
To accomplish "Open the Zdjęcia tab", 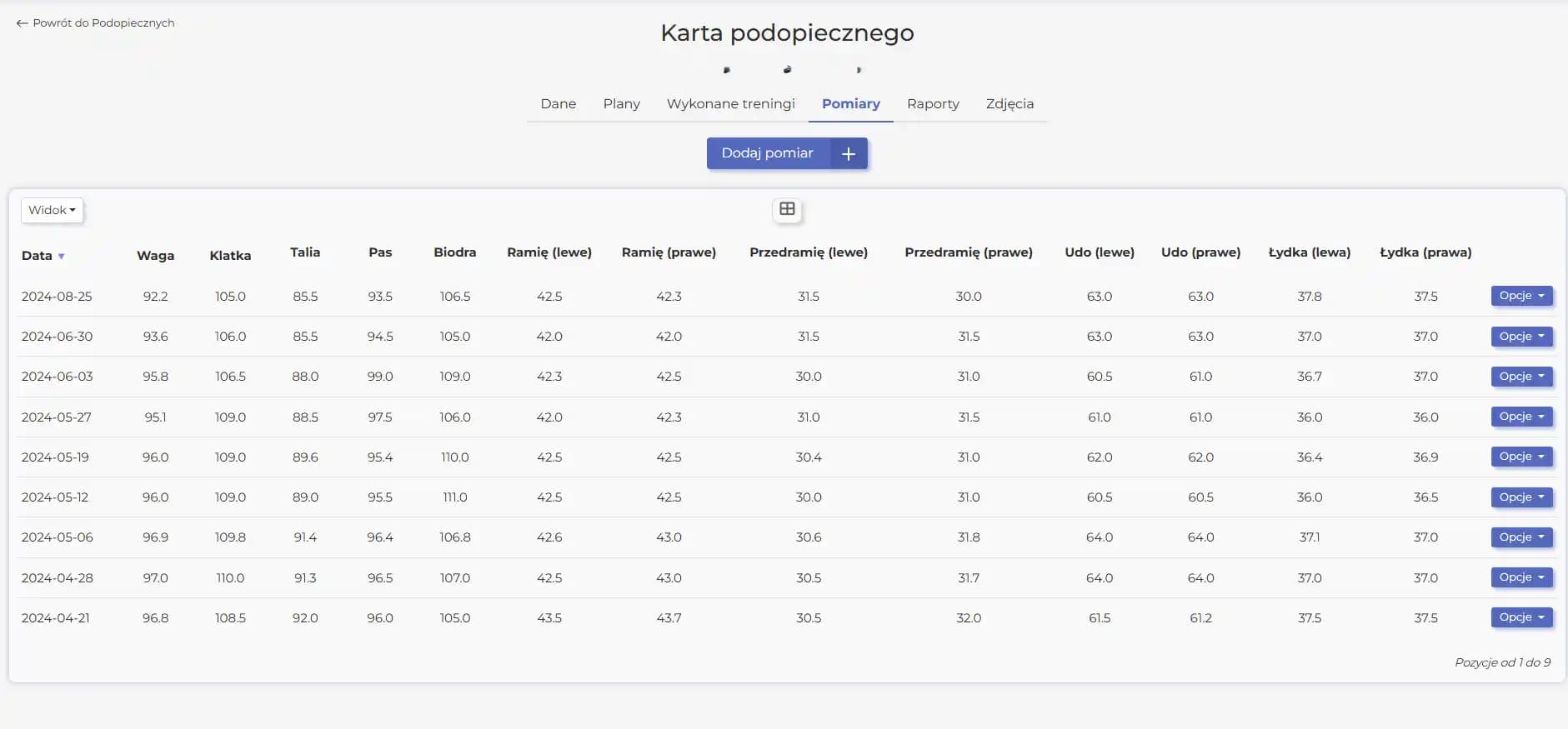I will (1009, 104).
